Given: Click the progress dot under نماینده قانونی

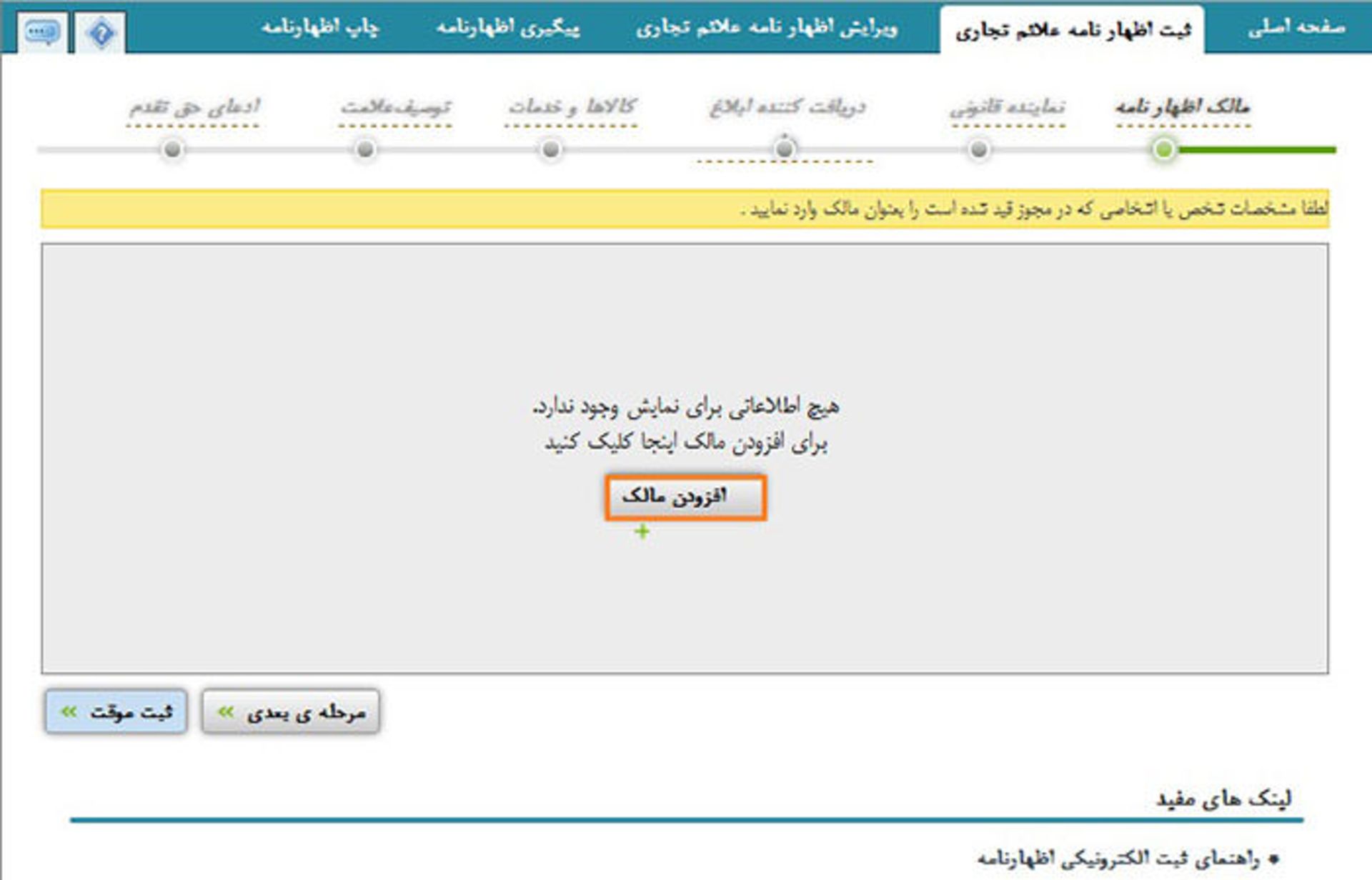Looking at the screenshot, I should point(979,149).
